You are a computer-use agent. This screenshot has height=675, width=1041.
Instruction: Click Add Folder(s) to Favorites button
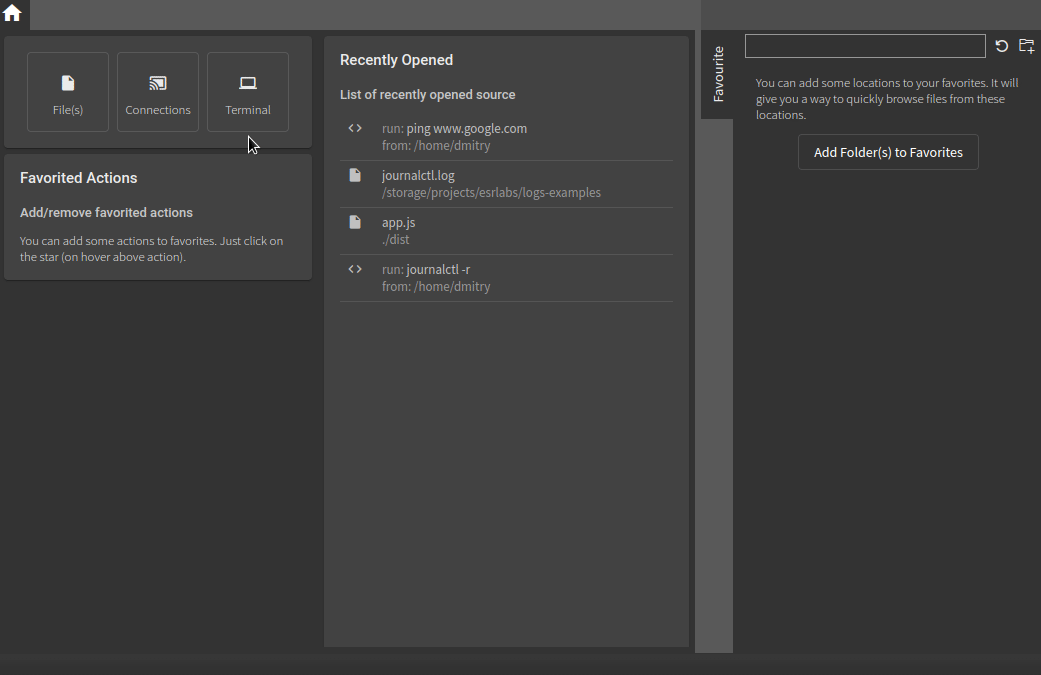(x=888, y=152)
